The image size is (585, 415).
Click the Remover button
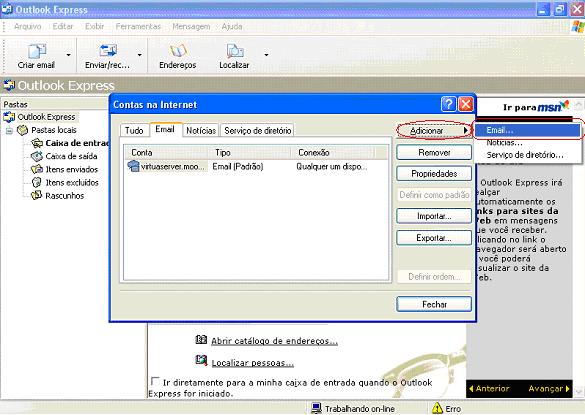point(434,153)
